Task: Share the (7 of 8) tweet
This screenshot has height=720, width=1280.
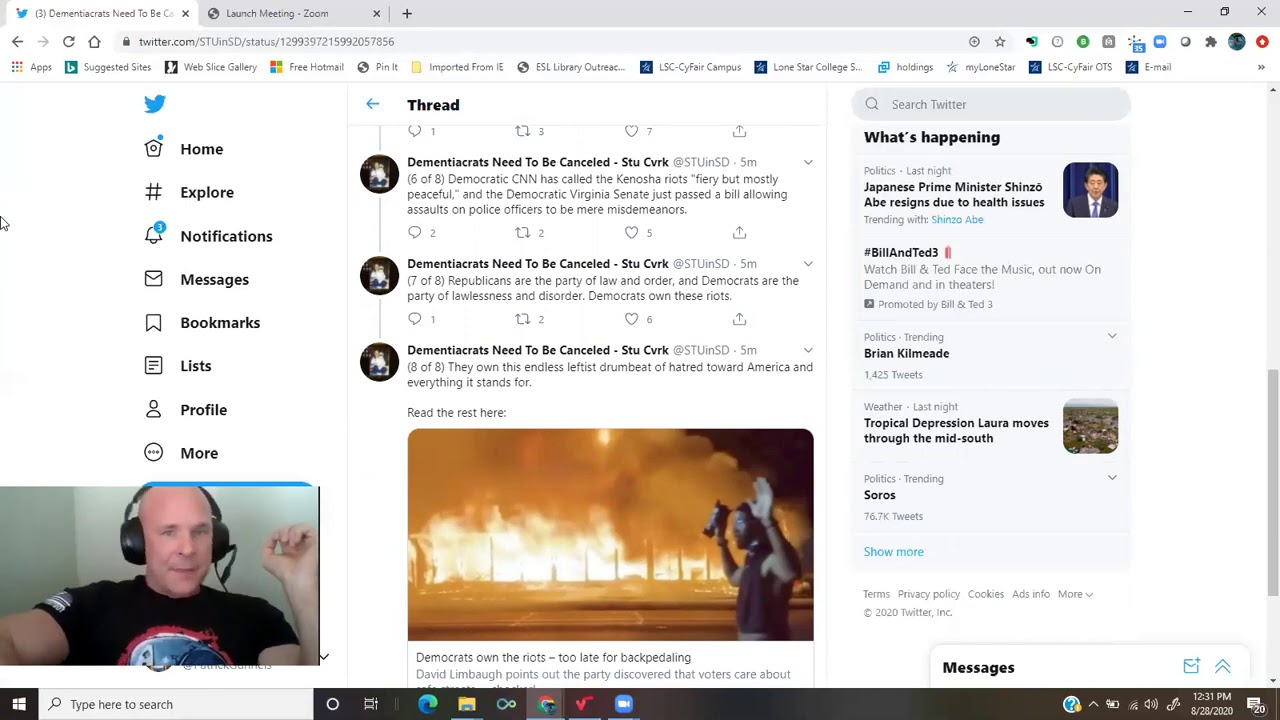Action: click(x=739, y=319)
